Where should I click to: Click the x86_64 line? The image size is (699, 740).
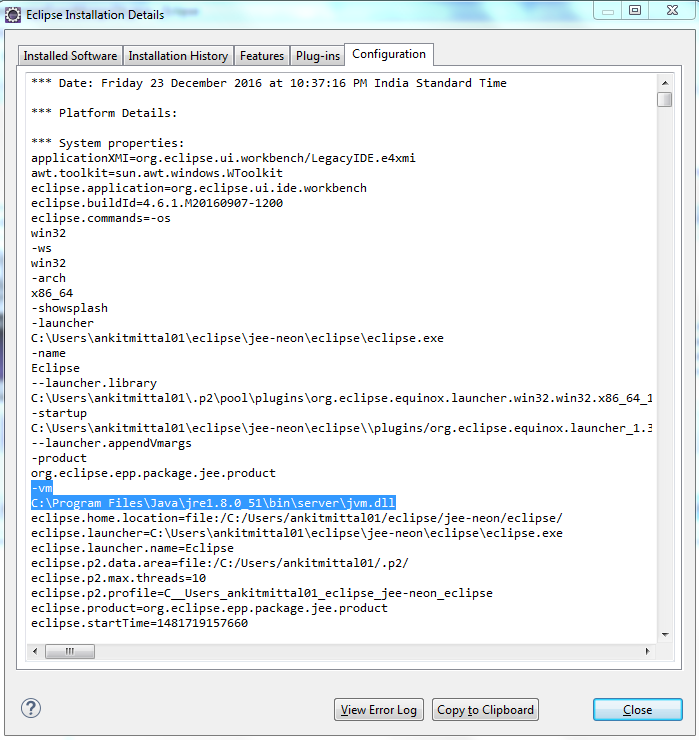tap(52, 293)
